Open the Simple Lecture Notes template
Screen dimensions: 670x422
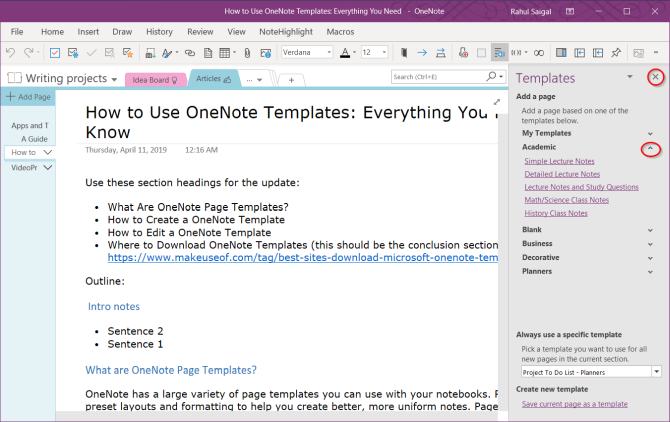(x=559, y=161)
